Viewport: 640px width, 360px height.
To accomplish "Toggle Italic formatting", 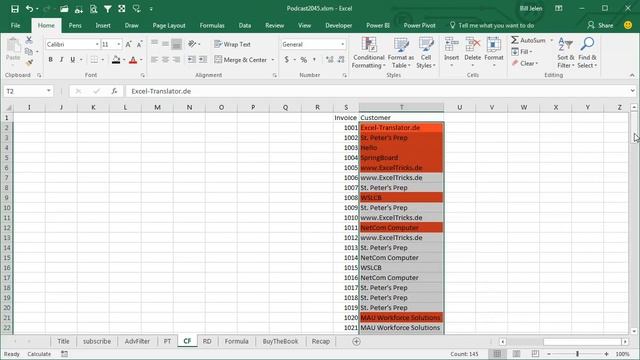I will point(62,60).
